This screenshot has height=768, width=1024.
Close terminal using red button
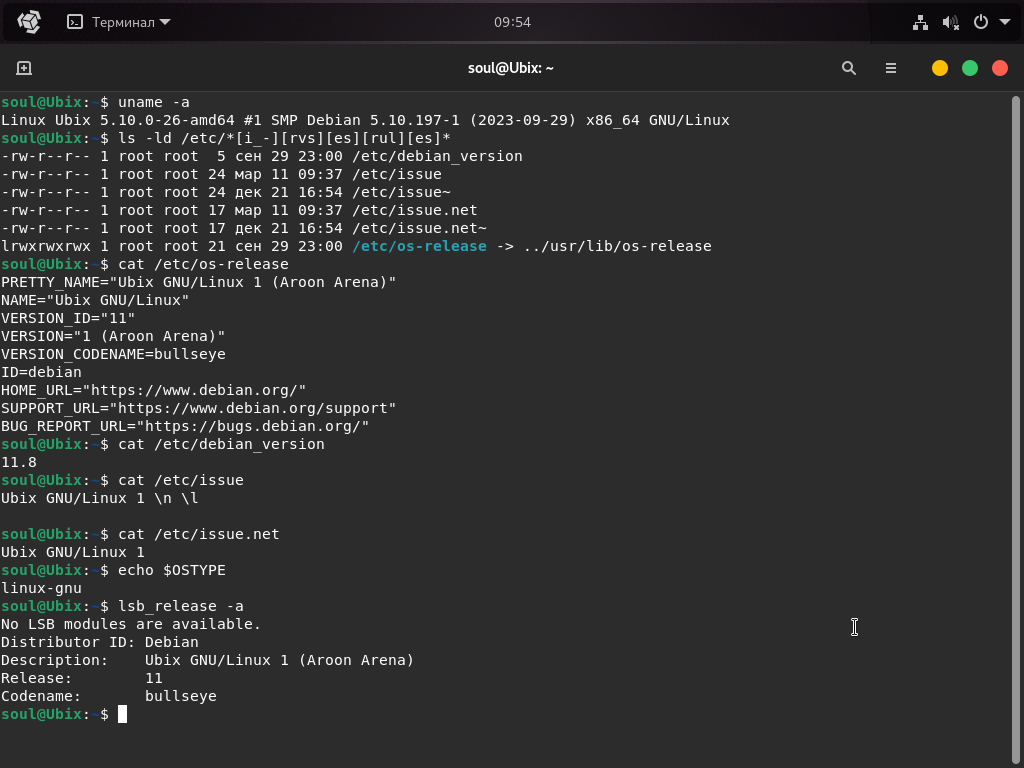1000,68
